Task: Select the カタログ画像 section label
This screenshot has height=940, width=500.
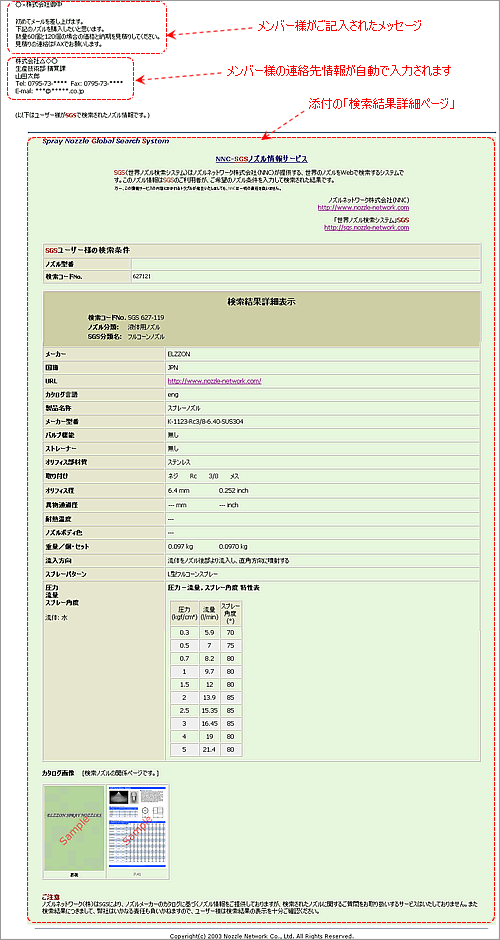Action: [x=58, y=774]
